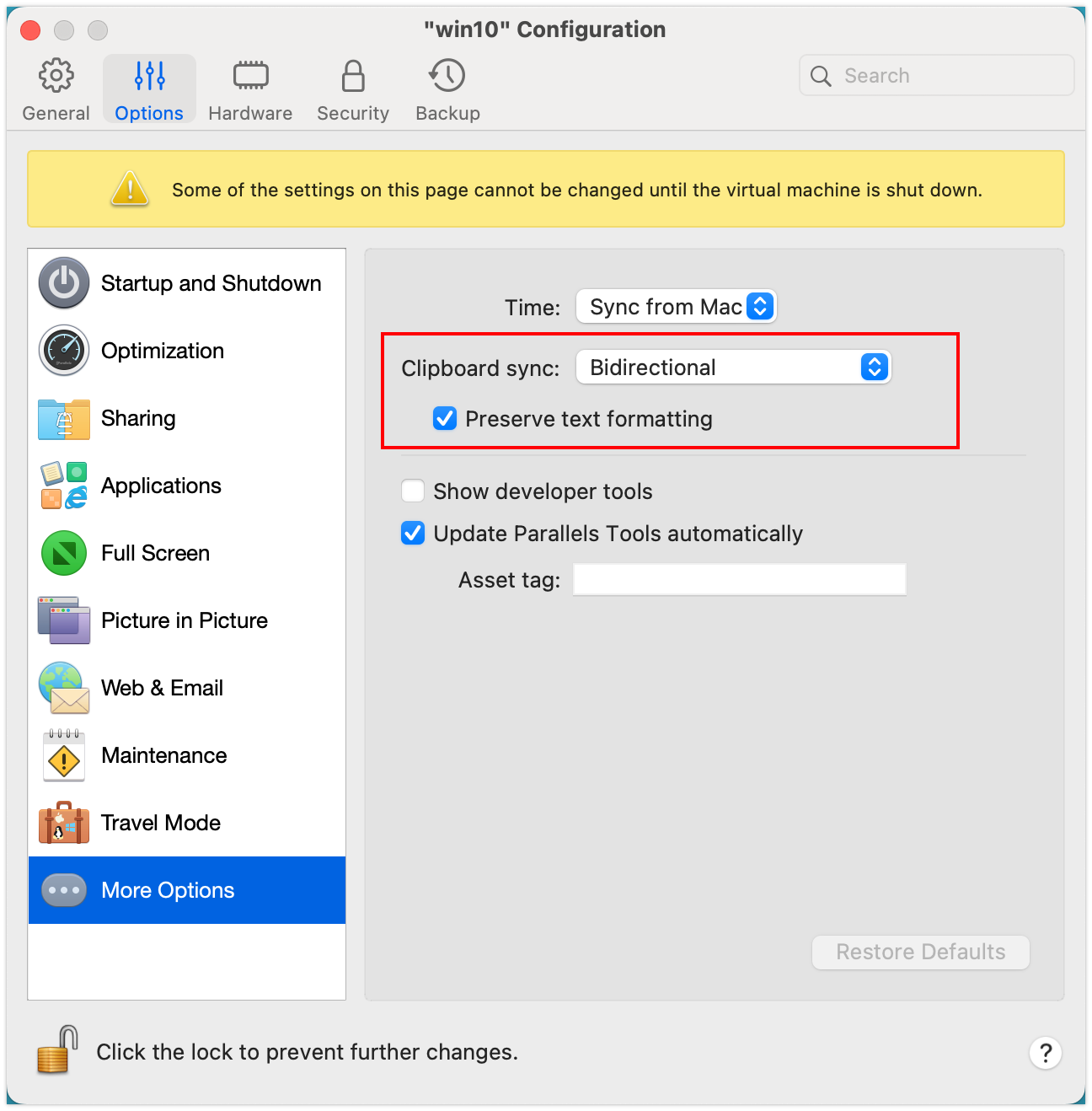Open help with the question mark button
This screenshot has height=1111, width=1092.
1046,1053
